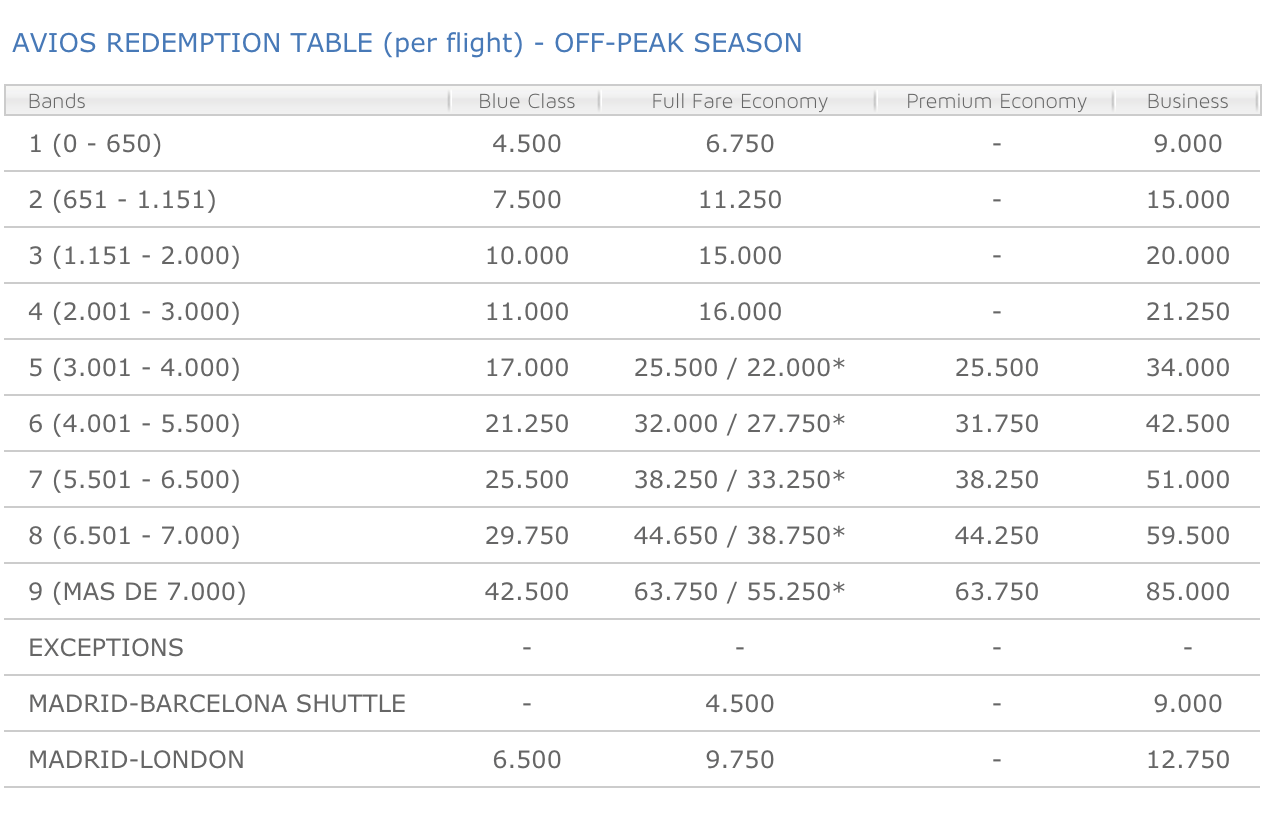The height and width of the screenshot is (818, 1272).
Task: Click the Blue Class column header
Action: [527, 101]
